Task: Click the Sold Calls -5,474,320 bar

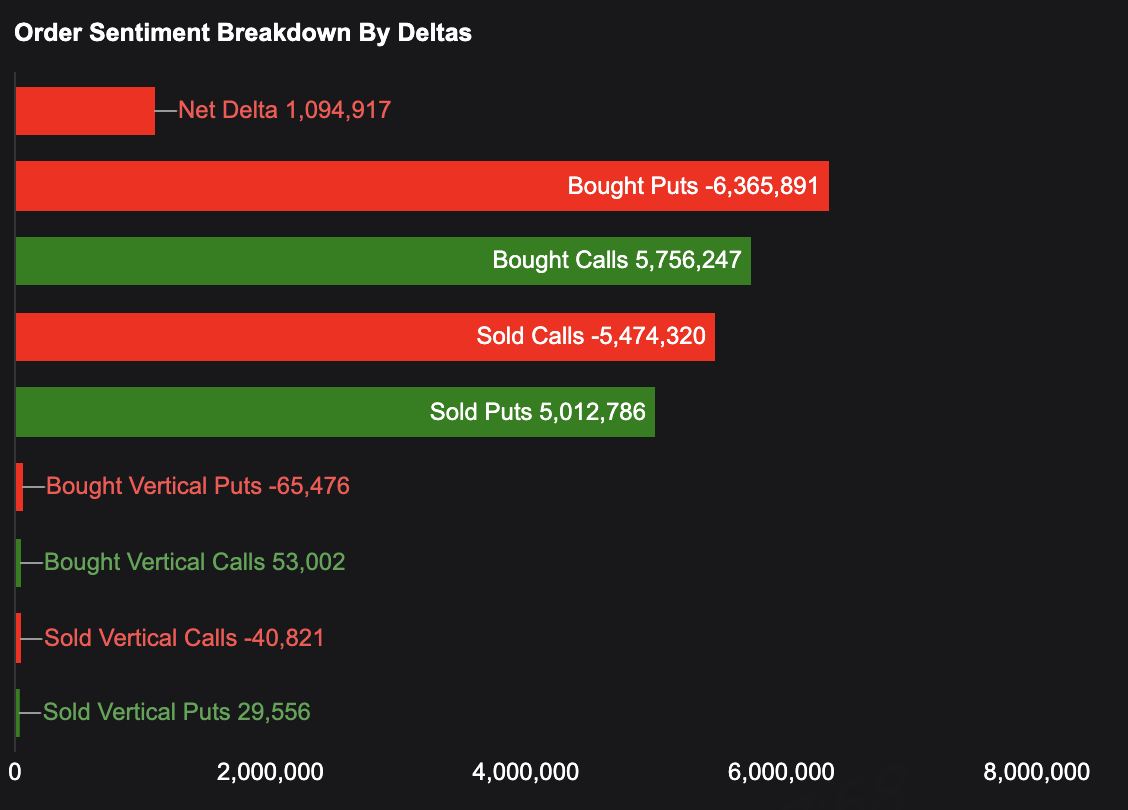Action: [x=365, y=336]
